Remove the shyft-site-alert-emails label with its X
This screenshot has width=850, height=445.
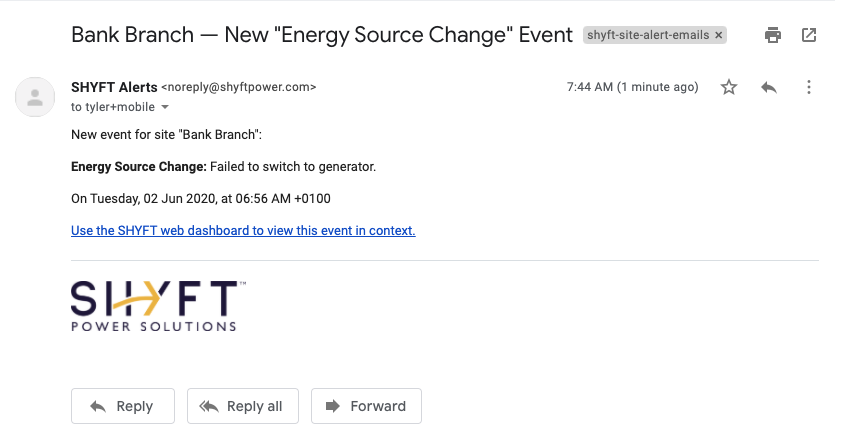click(719, 35)
